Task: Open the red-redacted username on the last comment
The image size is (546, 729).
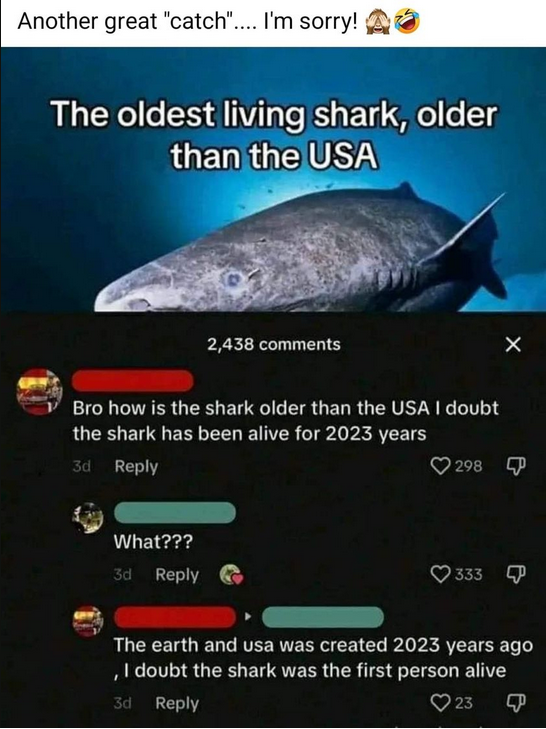Action: [x=175, y=617]
